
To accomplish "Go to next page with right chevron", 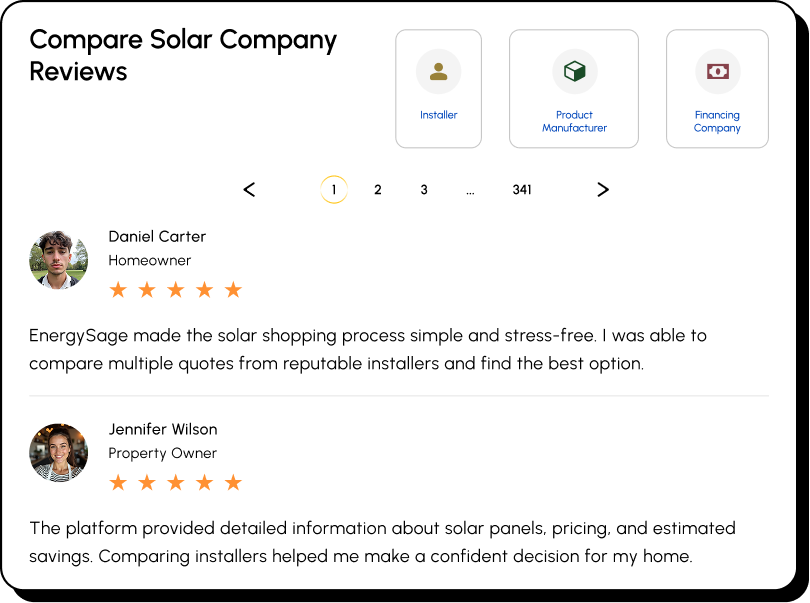I will [x=603, y=190].
